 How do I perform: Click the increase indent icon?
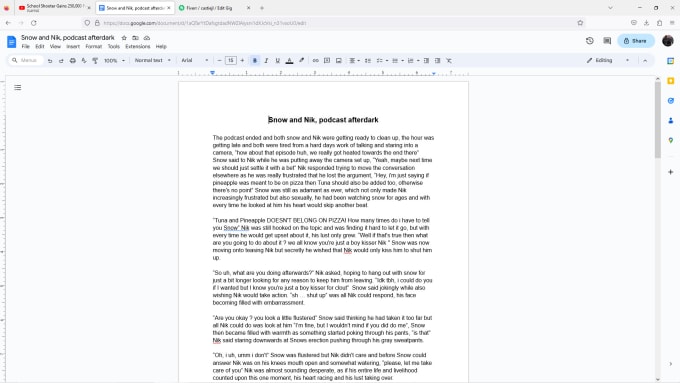[x=438, y=61]
